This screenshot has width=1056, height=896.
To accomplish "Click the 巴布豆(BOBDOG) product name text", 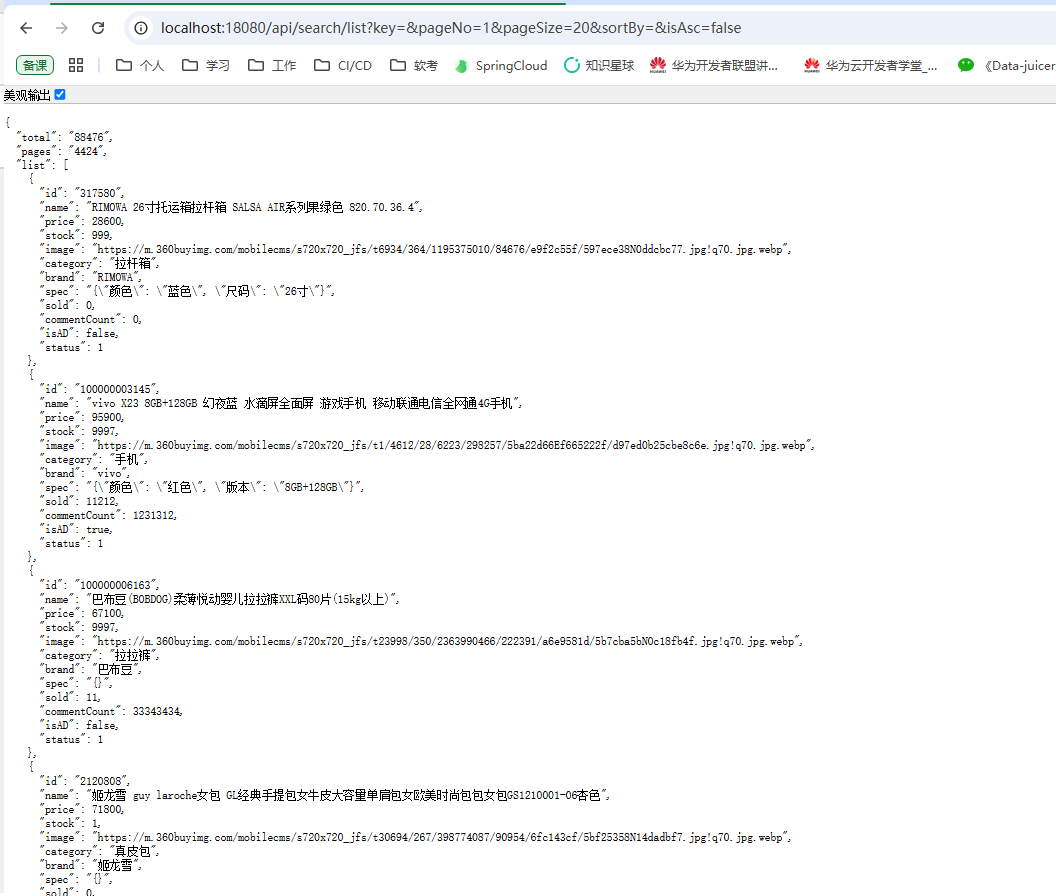I will 242,600.
